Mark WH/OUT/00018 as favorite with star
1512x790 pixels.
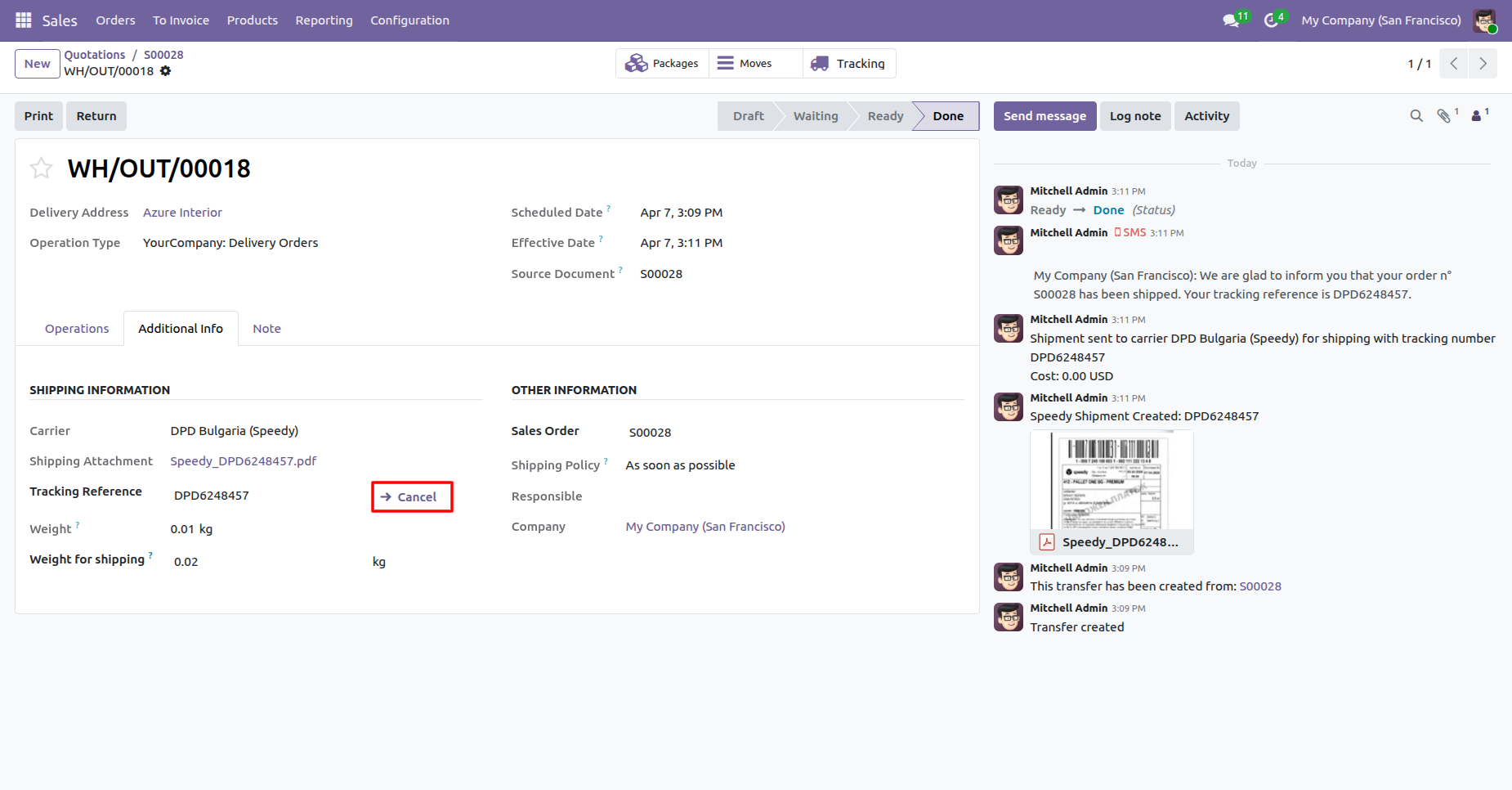(x=41, y=168)
